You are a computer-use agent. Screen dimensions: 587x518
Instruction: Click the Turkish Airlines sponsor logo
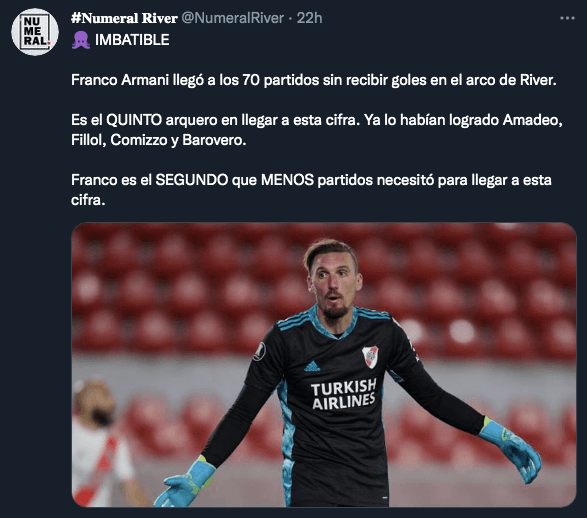pyautogui.click(x=344, y=394)
